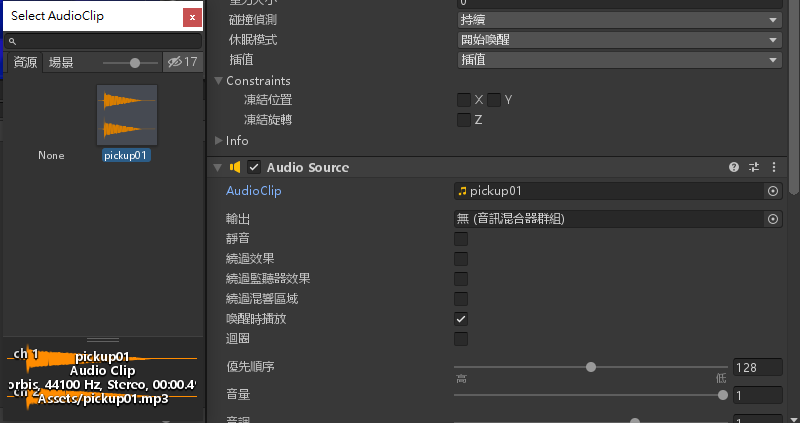Switch to the 資源 tab

click(x=25, y=62)
